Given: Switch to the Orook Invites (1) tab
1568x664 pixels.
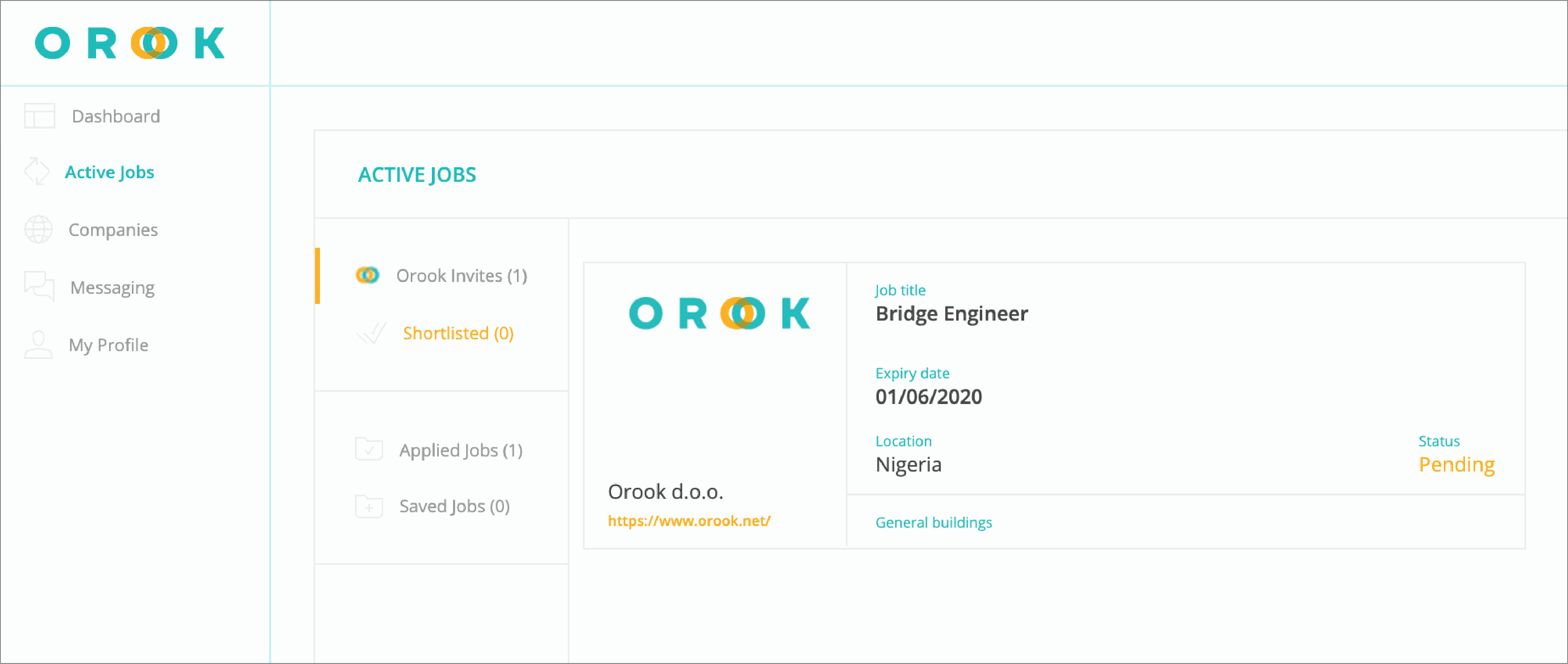Looking at the screenshot, I should 461,276.
